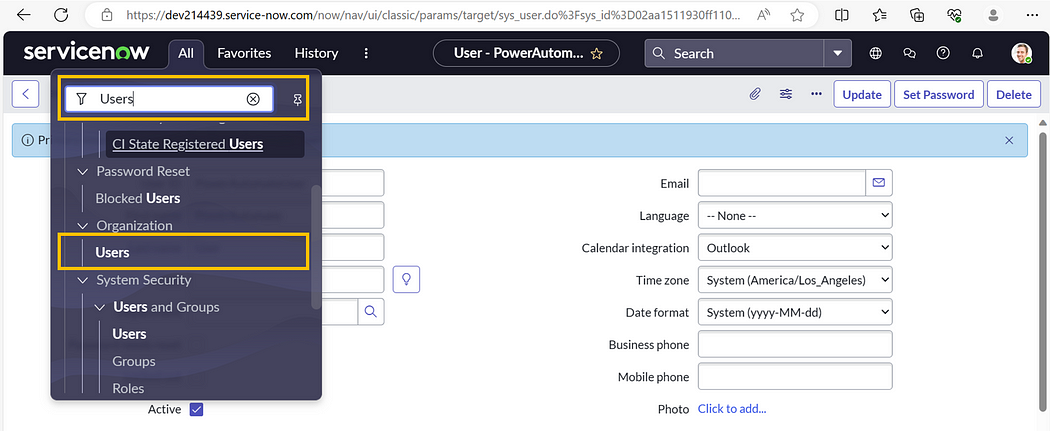1050x431 pixels.
Task: Open the global search options dropdown arrow
Action: click(x=837, y=54)
